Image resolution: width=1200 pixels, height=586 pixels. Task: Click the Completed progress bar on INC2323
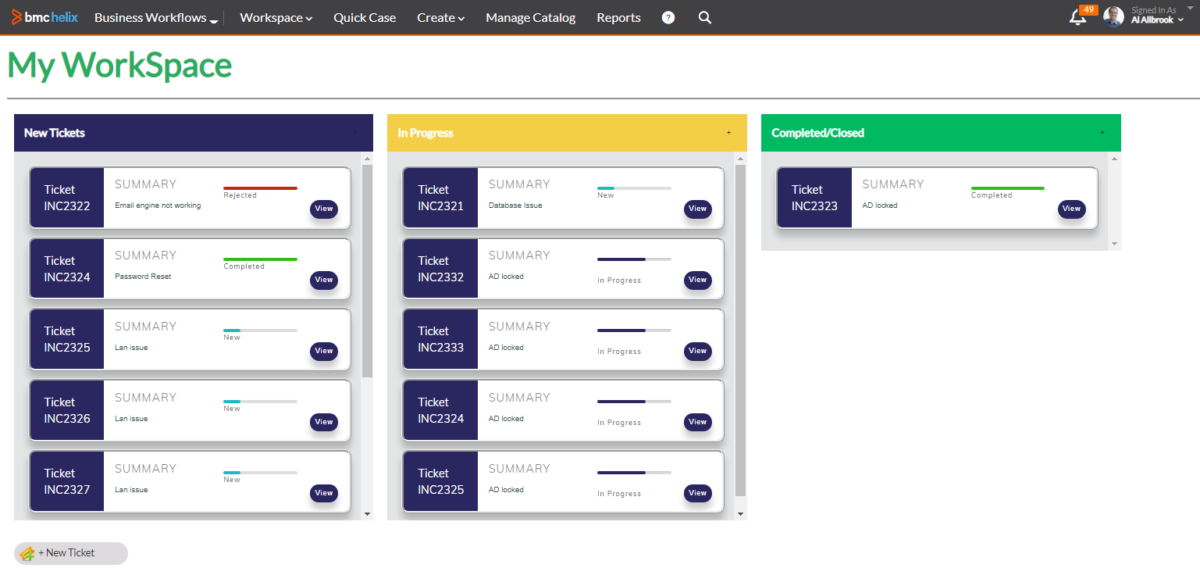coord(1008,188)
